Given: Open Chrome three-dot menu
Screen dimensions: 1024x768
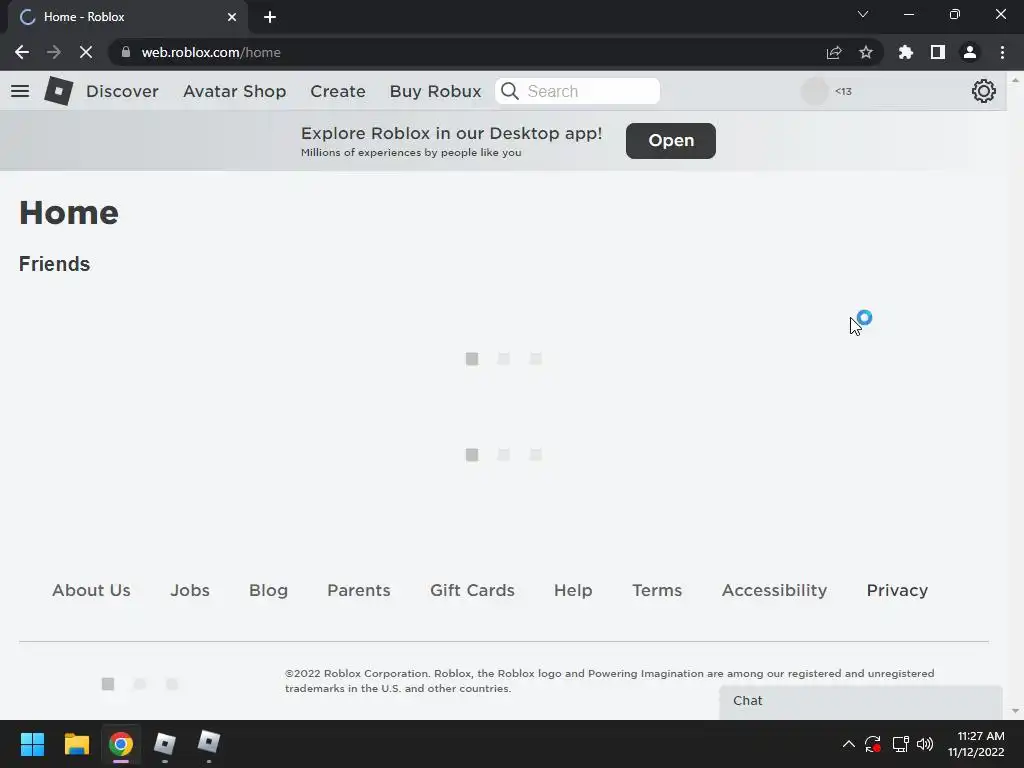Looking at the screenshot, I should (1002, 52).
